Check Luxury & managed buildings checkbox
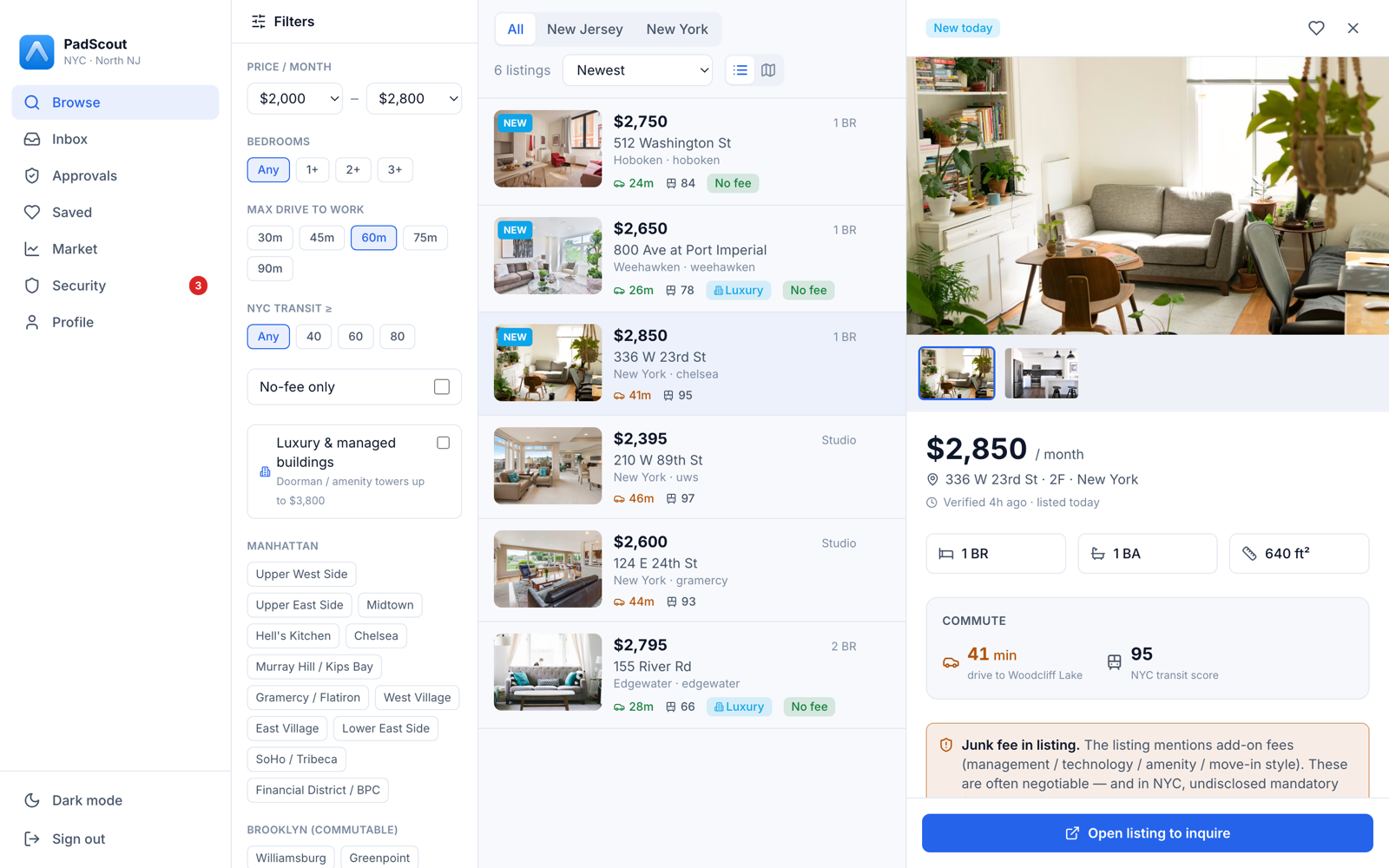 (444, 443)
